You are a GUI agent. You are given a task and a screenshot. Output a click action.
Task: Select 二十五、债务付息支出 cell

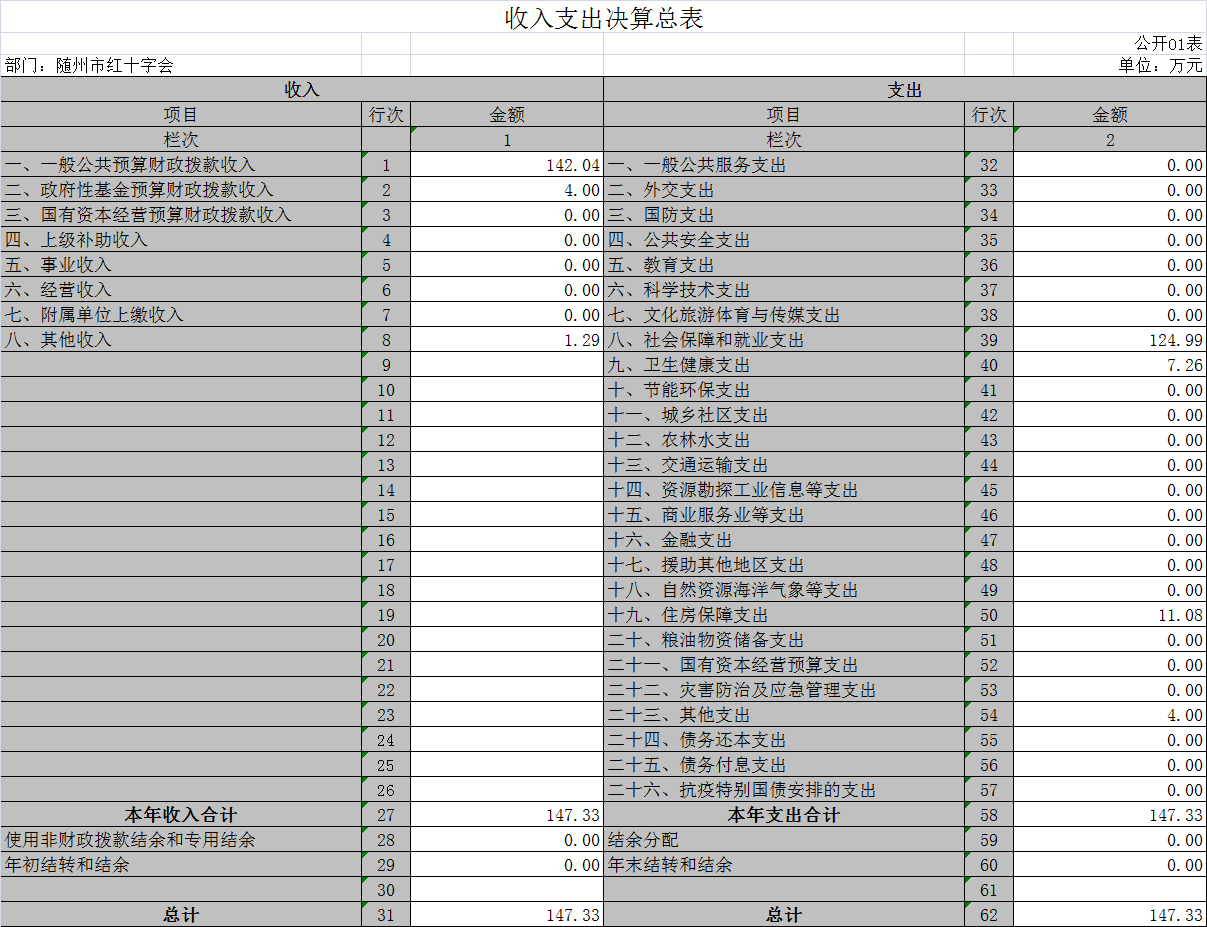[x=784, y=765]
